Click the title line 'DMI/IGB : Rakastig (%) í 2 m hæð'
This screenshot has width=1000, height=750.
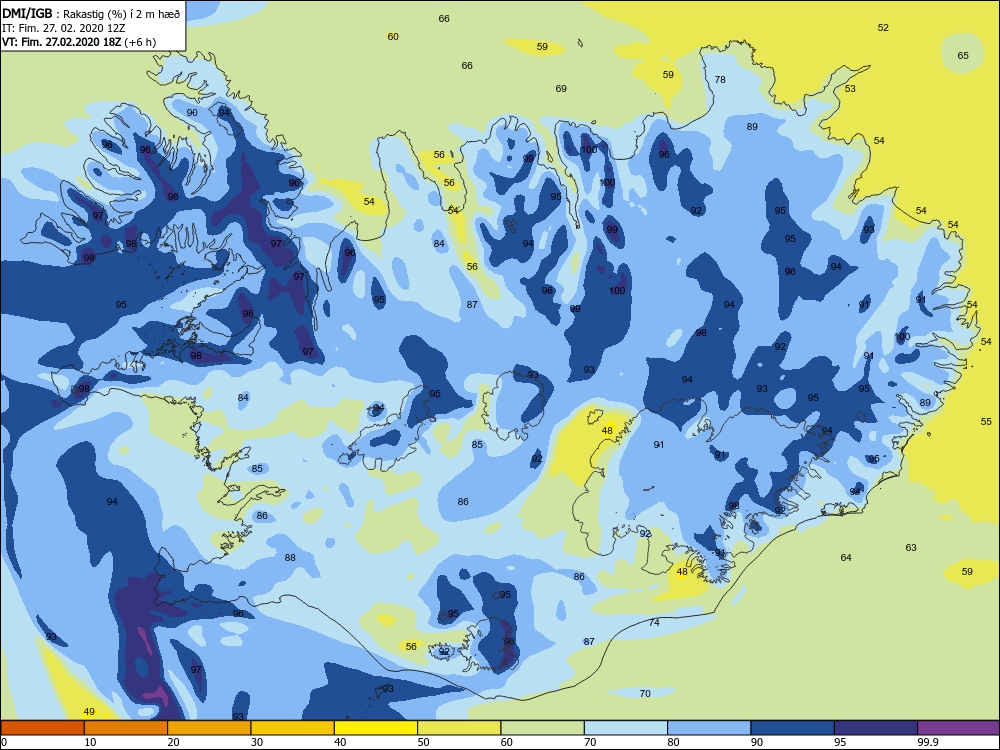coord(91,14)
